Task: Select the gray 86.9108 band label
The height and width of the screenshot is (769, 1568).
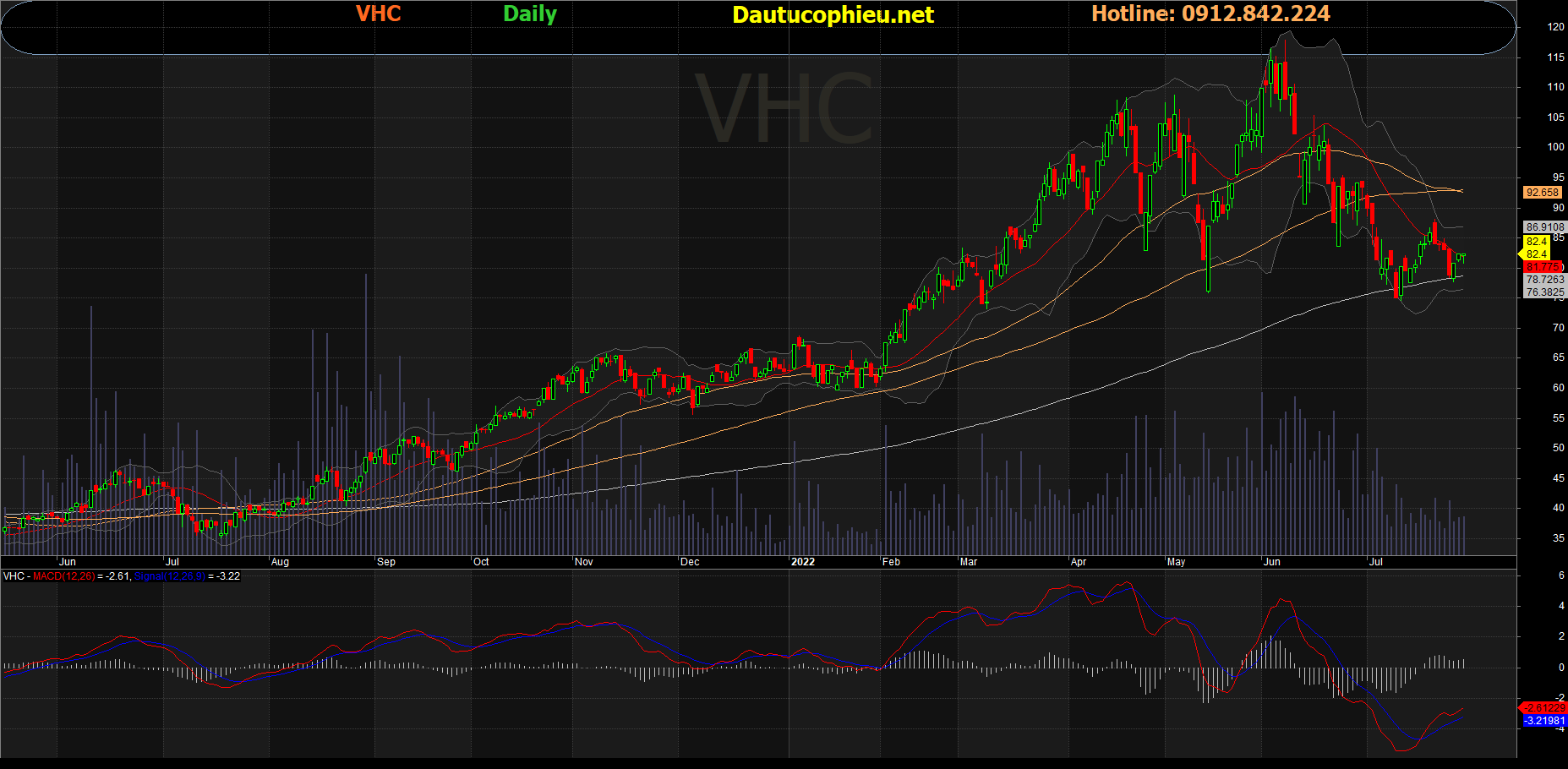Action: coord(1544,227)
